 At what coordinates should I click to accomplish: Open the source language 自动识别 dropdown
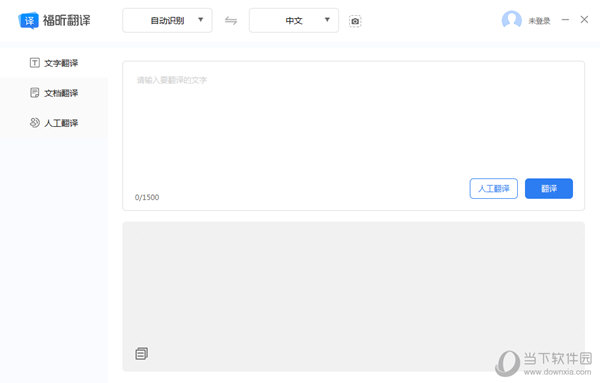click(167, 20)
